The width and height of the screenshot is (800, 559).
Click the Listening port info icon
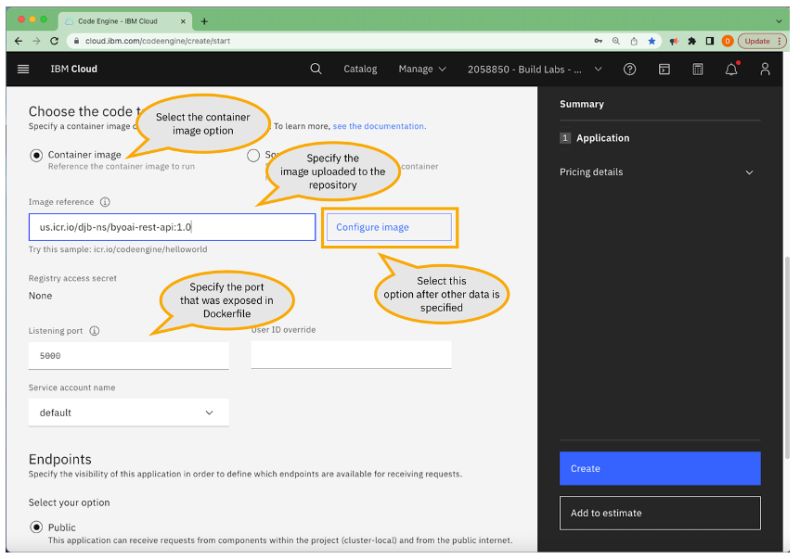point(94,331)
